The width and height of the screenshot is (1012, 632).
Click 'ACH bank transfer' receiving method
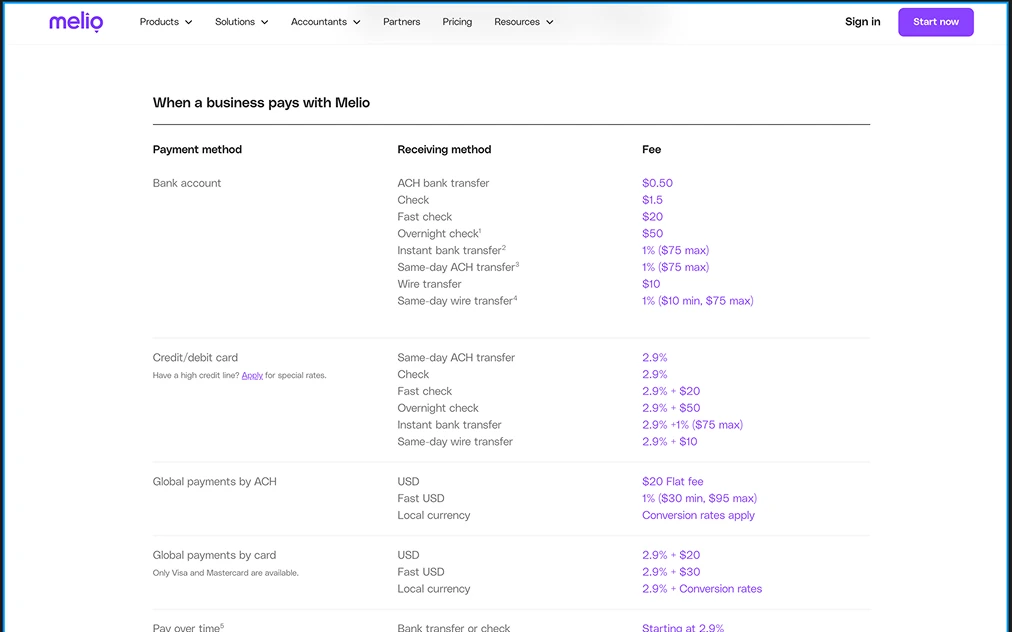pyautogui.click(x=443, y=183)
